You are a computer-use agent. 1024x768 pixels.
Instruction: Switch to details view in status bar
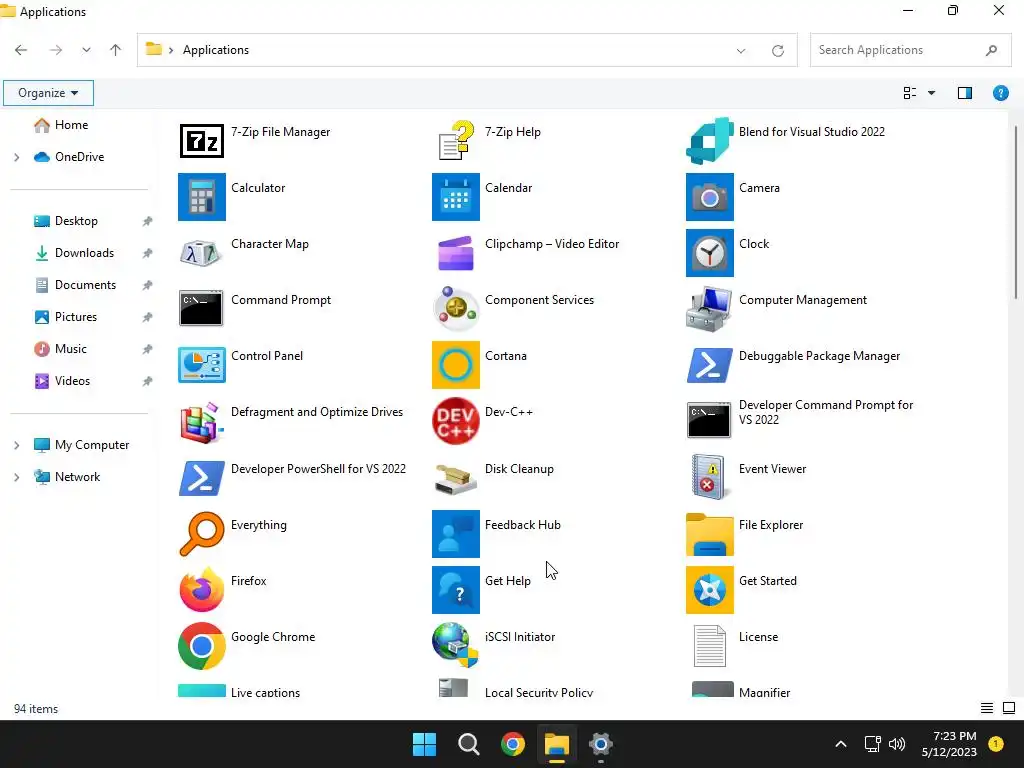[987, 708]
